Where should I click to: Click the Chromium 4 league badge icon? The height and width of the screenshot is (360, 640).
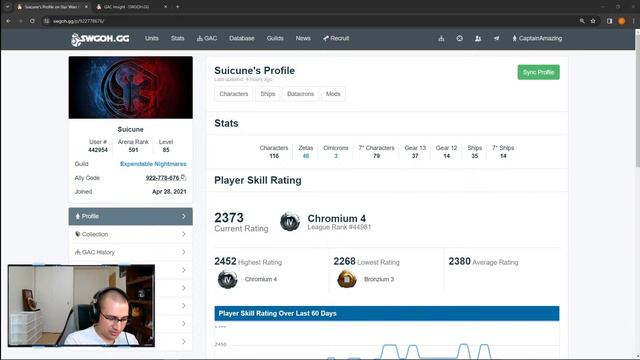290,222
